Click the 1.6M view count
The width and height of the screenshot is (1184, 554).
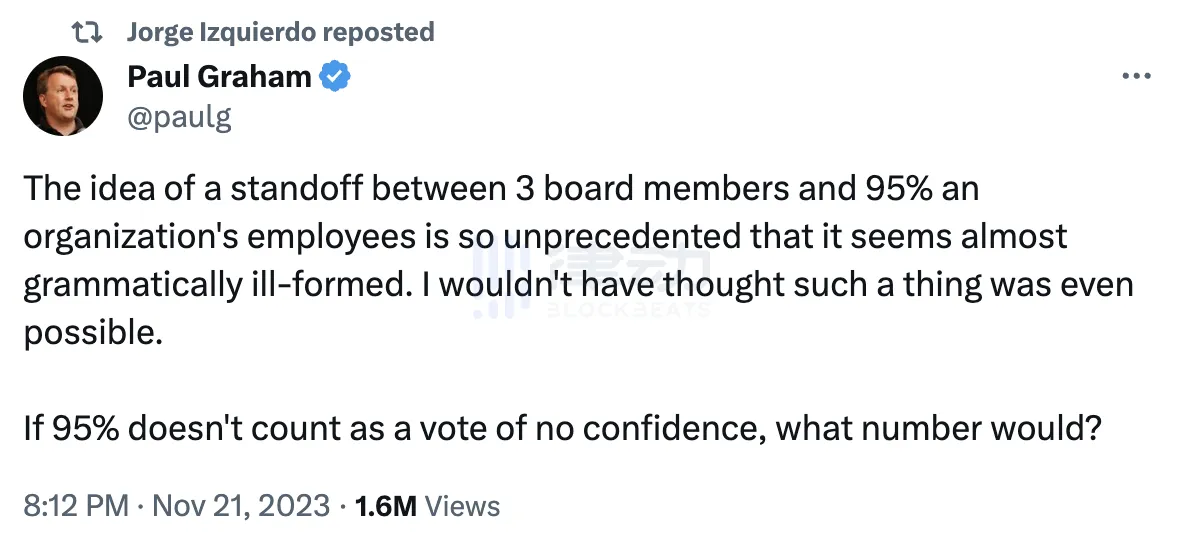tap(385, 506)
